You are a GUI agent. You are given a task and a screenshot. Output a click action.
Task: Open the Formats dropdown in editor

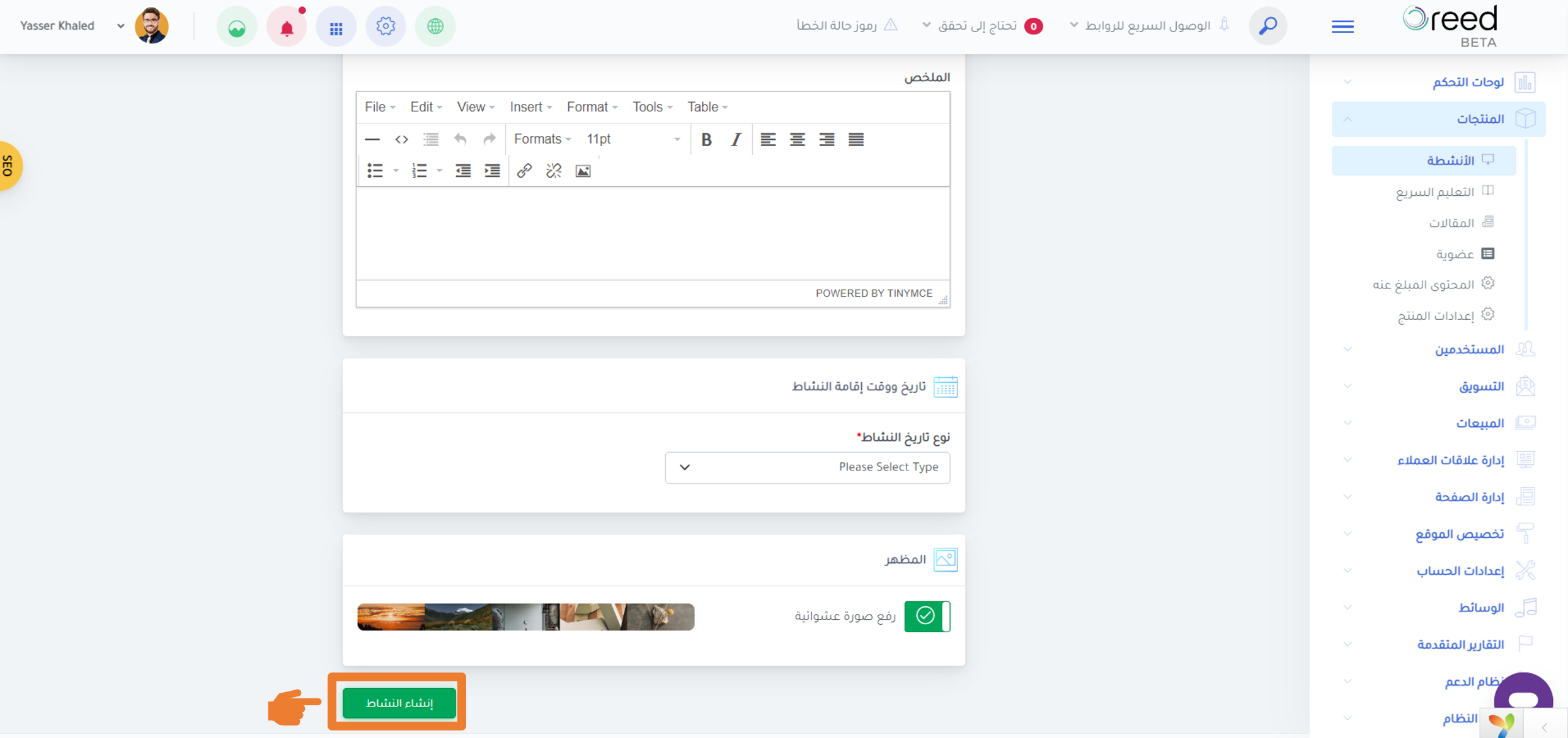click(x=542, y=139)
